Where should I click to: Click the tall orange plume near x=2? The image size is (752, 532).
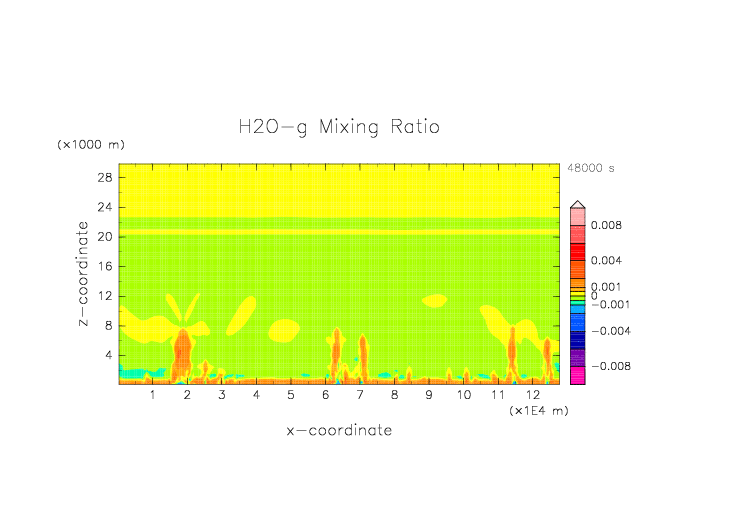(182, 355)
